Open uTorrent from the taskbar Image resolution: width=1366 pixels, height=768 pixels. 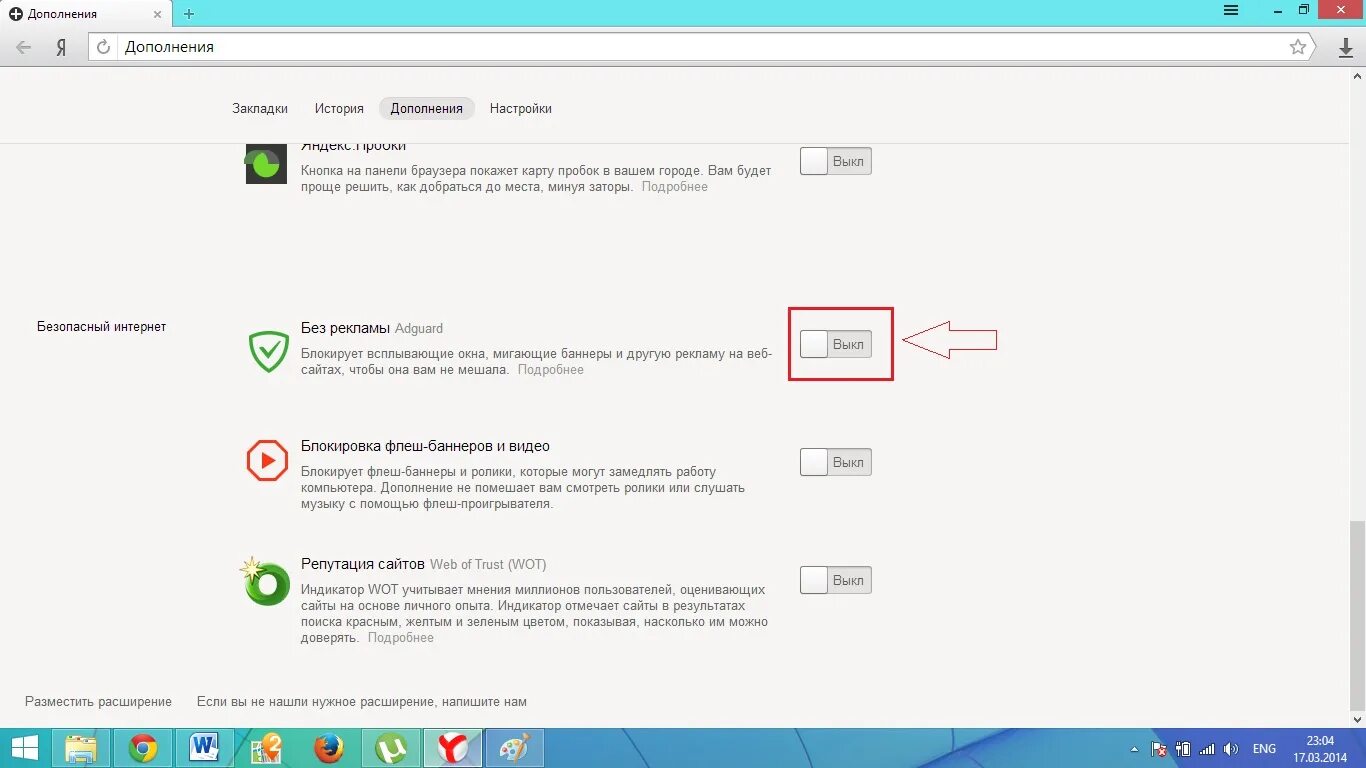(x=391, y=748)
